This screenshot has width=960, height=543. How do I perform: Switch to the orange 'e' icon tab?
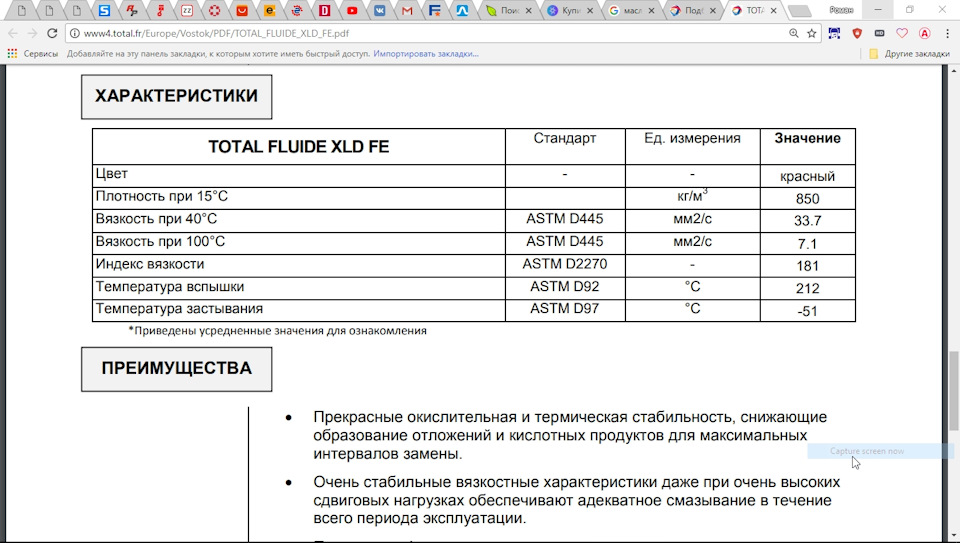click(270, 10)
